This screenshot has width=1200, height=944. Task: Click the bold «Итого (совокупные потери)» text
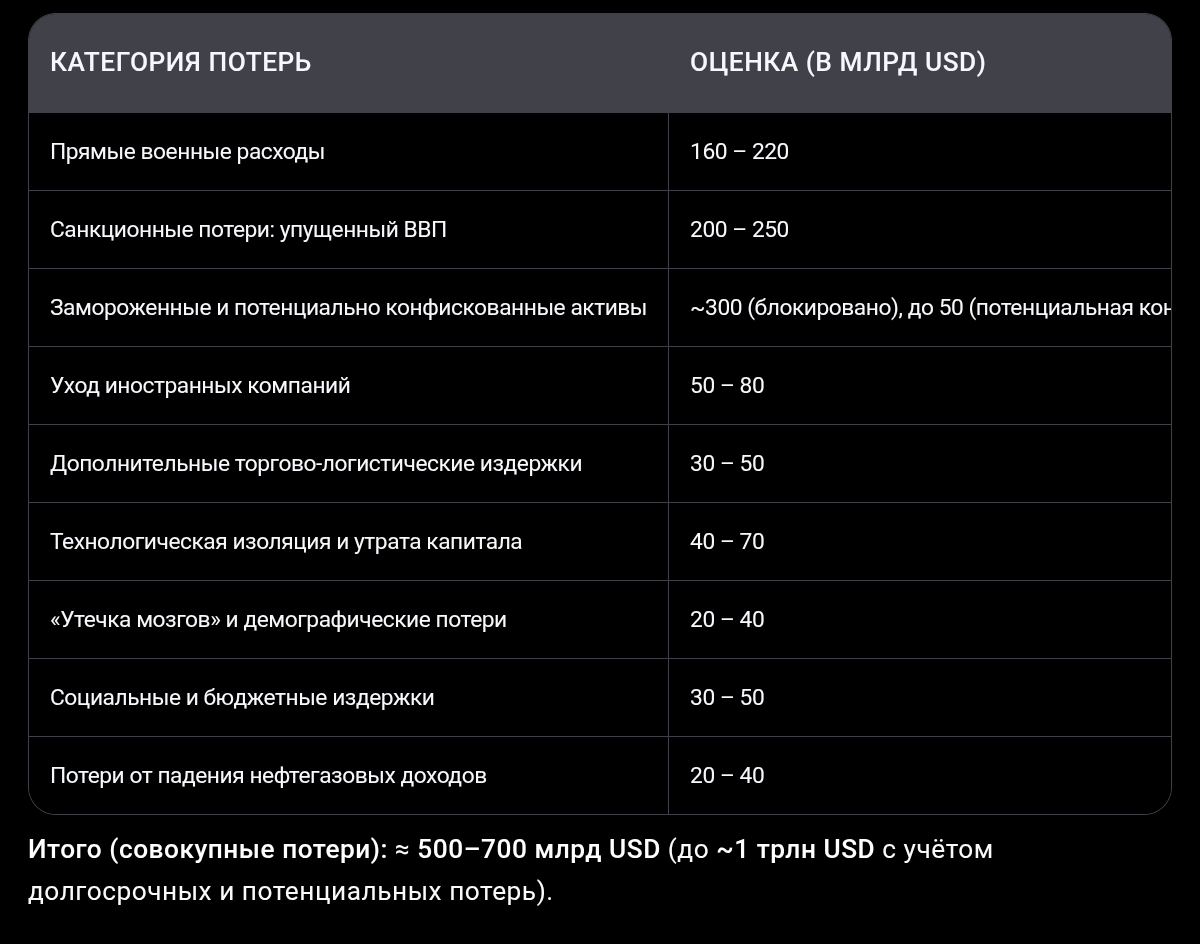(206, 850)
